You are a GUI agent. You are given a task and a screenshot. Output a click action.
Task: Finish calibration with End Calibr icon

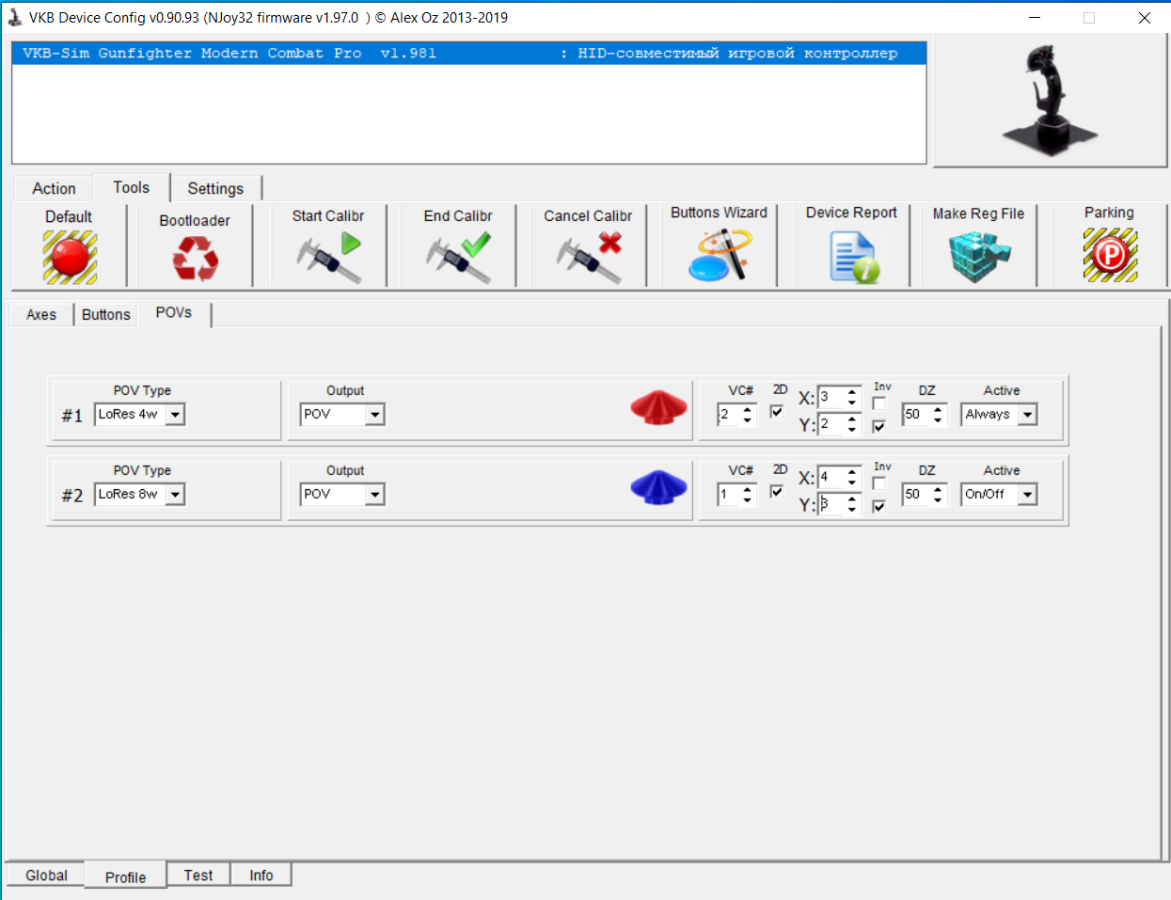459,257
